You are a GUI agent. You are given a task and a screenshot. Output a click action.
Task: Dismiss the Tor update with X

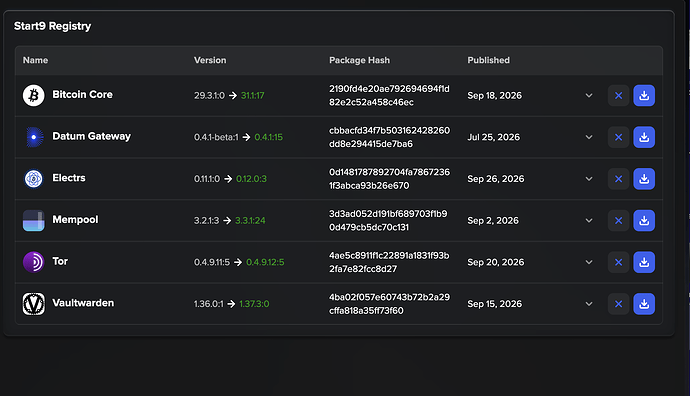coord(618,262)
